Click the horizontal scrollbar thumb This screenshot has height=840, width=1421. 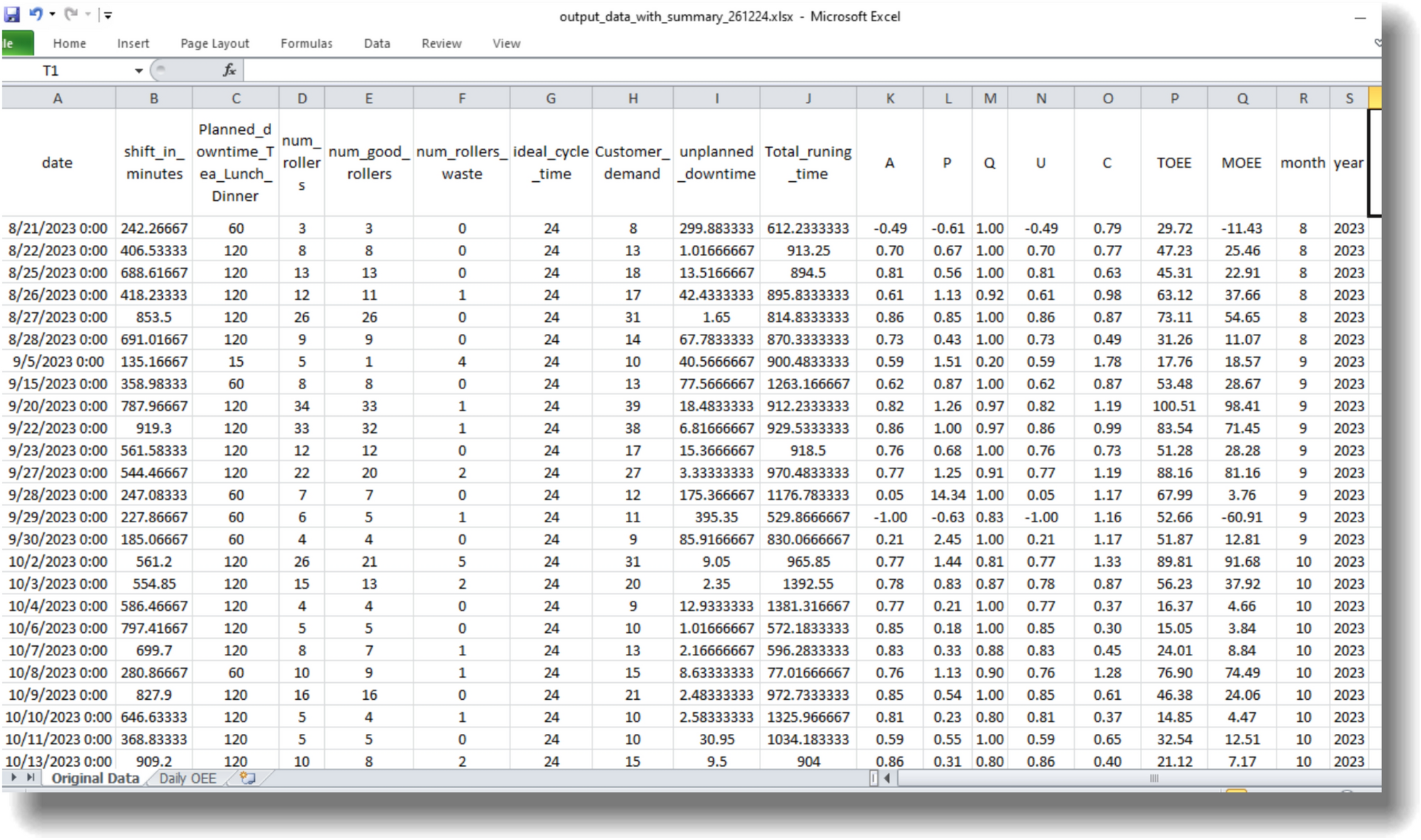1153,778
